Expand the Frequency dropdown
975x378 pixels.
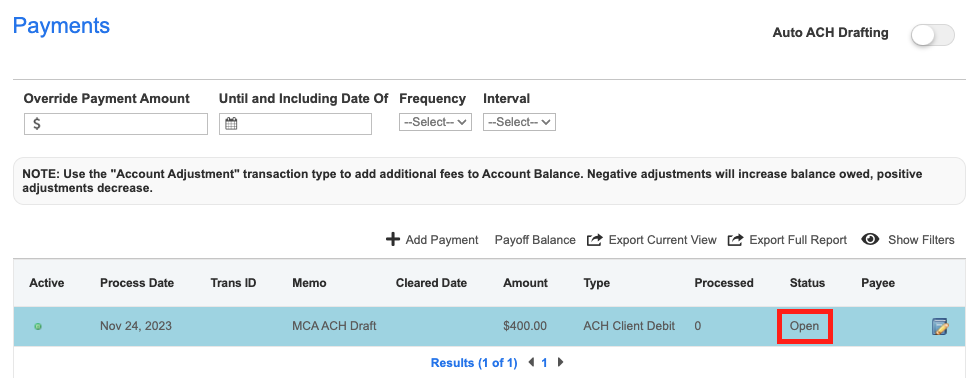pyautogui.click(x=435, y=122)
